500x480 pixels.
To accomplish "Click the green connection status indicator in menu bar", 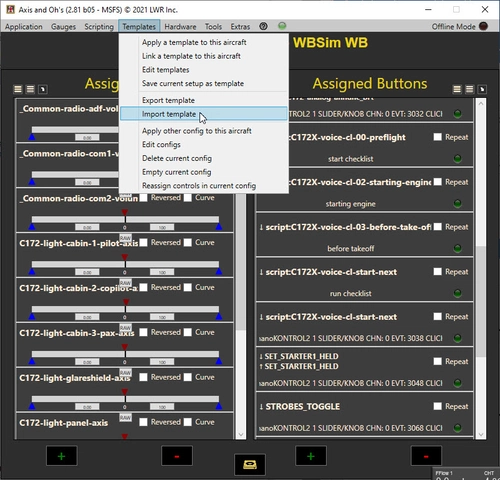I will [282, 26].
